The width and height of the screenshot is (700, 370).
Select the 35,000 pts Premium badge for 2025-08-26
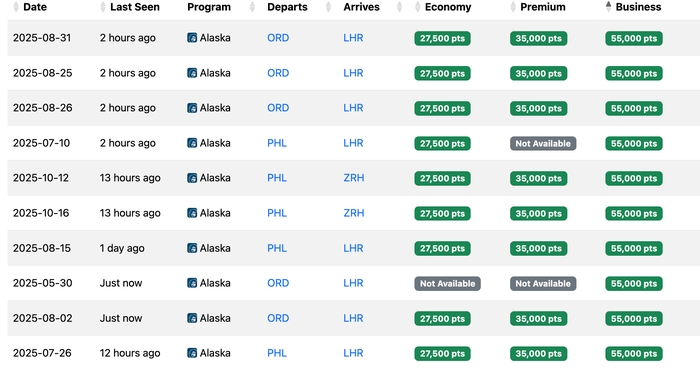click(x=538, y=108)
